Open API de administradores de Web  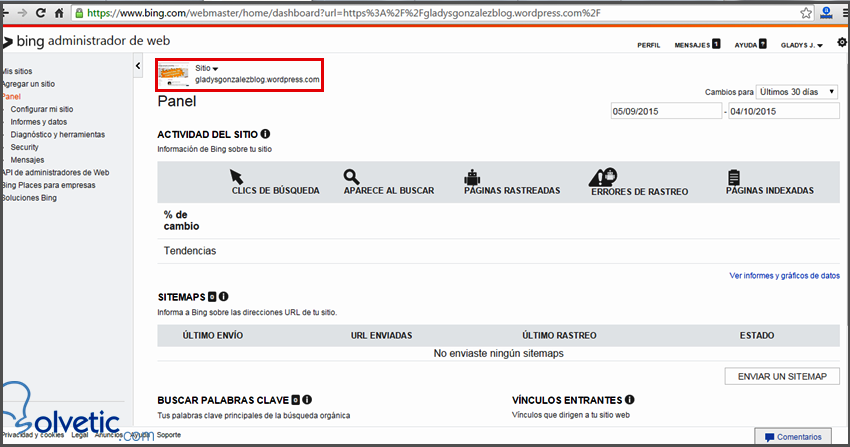tap(55, 172)
